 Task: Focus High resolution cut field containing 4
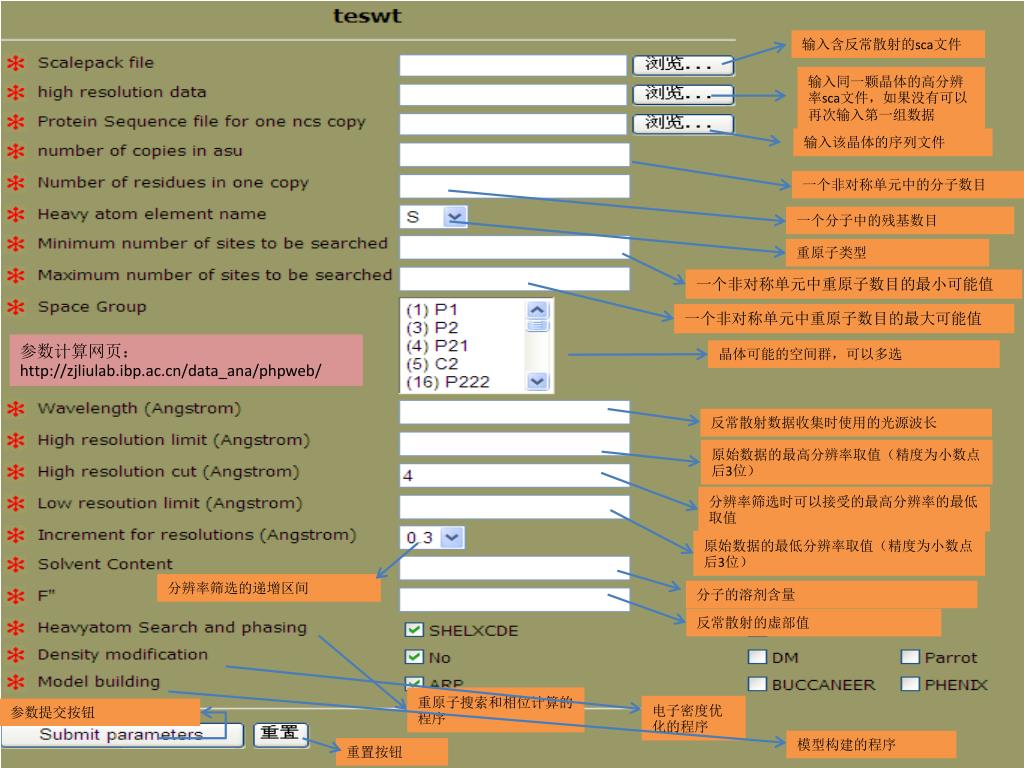coord(515,475)
